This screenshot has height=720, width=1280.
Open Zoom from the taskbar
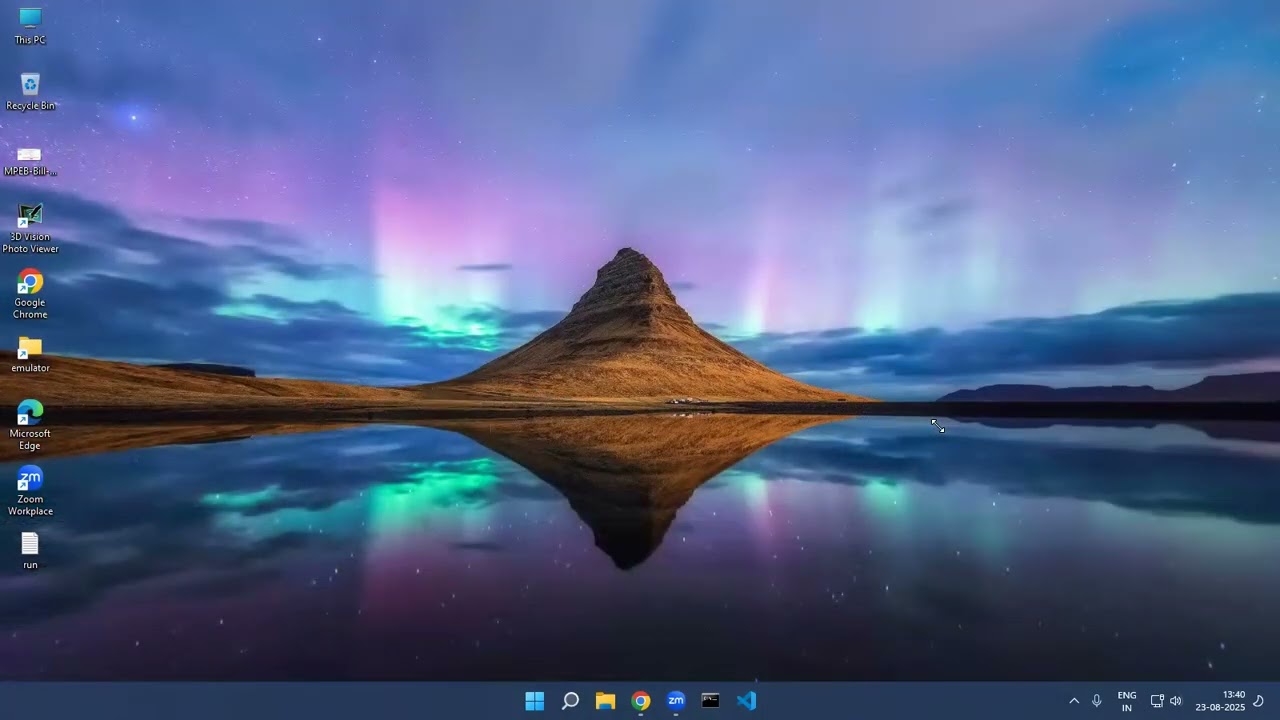tap(676, 701)
